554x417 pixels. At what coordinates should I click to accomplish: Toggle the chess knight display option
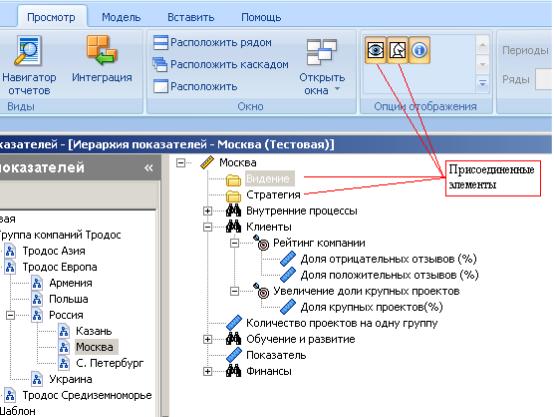[397, 50]
